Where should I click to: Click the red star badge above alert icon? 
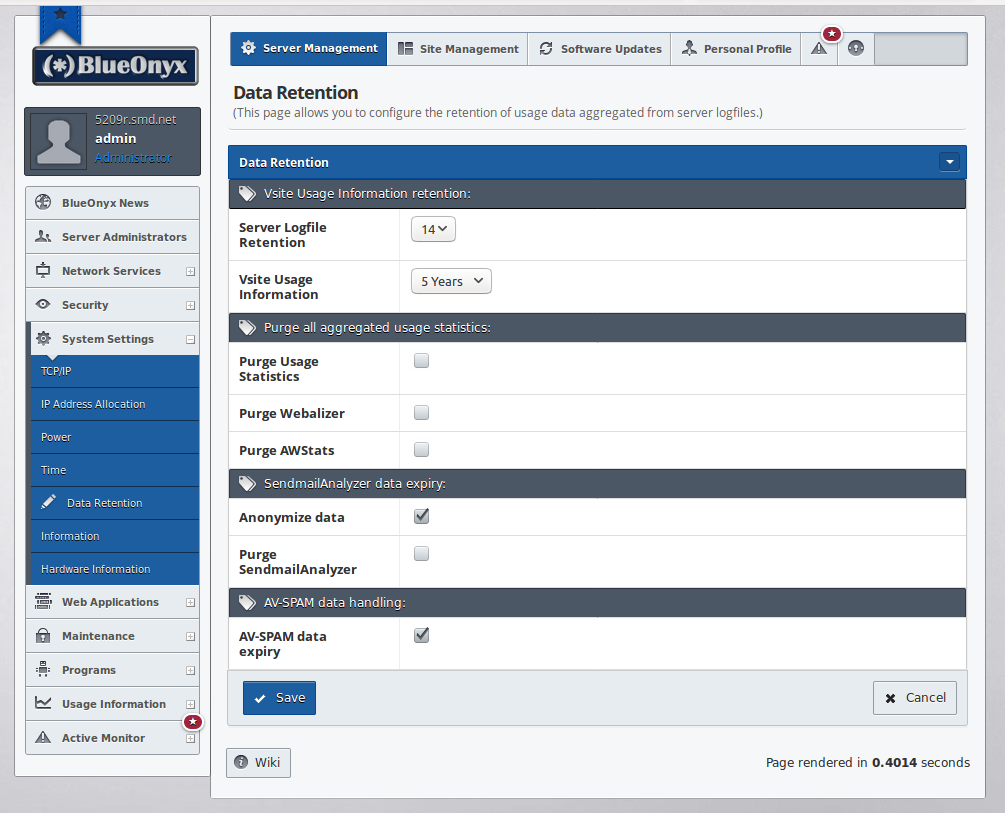(x=832, y=33)
